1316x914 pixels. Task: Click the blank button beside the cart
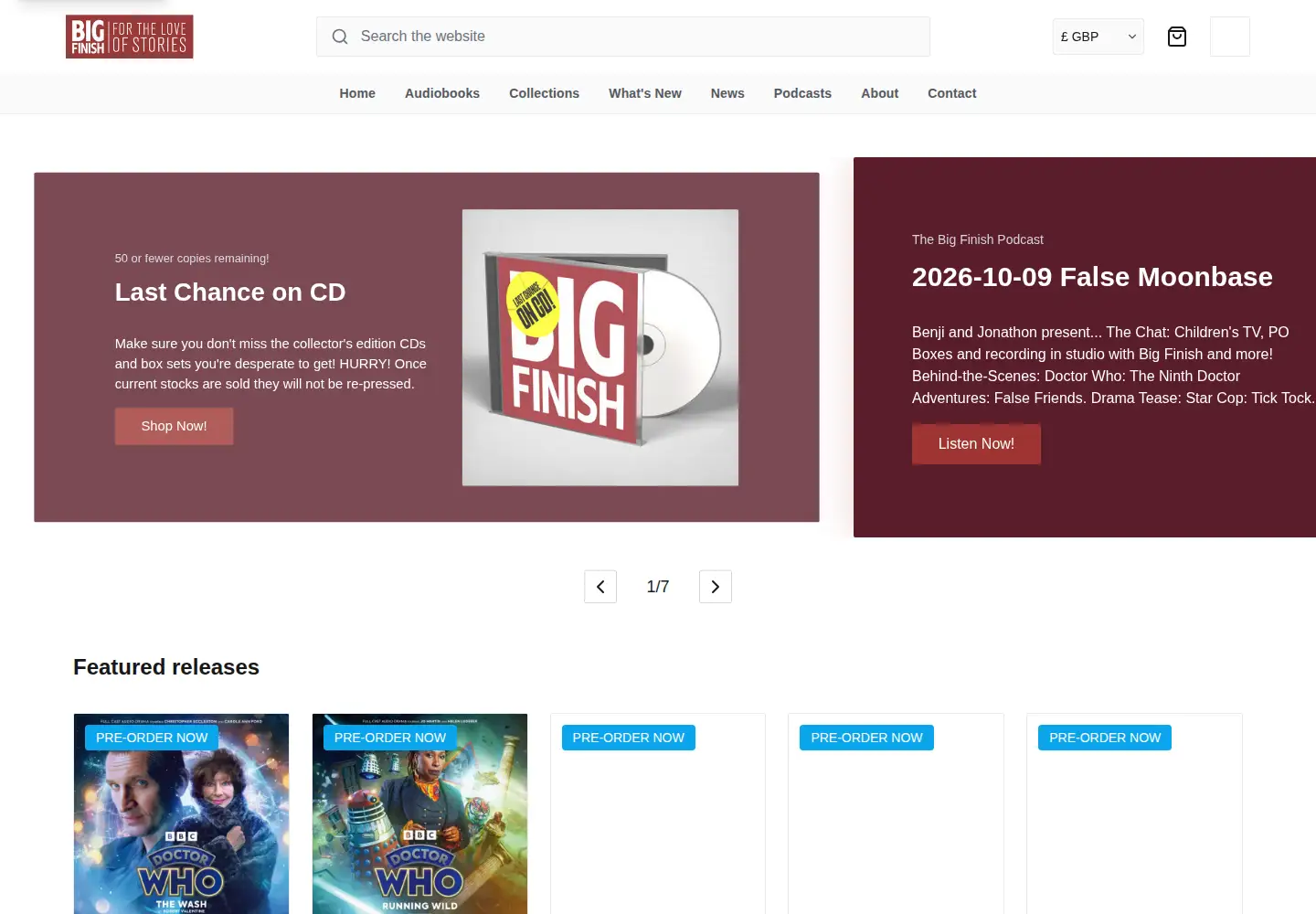[x=1230, y=37]
